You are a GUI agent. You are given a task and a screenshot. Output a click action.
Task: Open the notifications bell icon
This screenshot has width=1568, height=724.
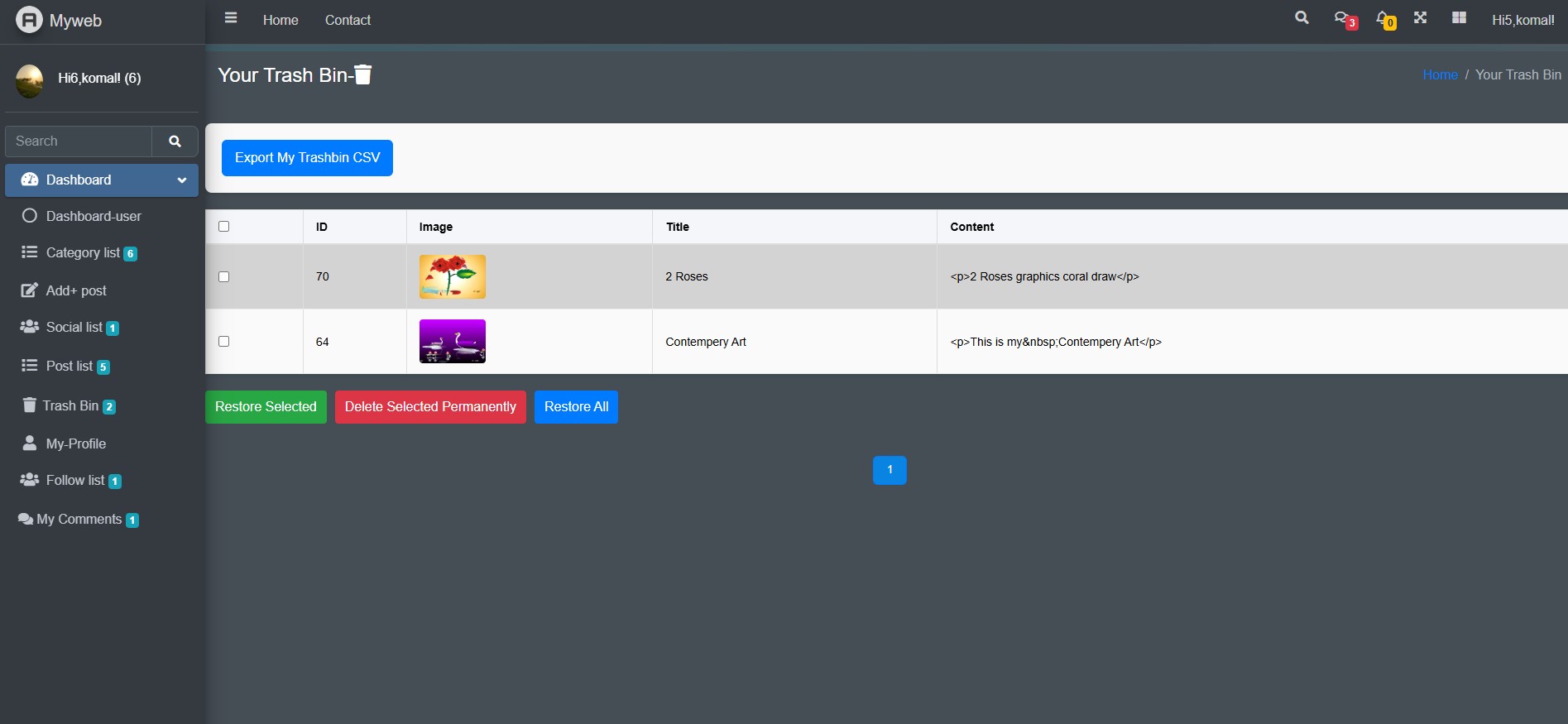[1385, 19]
